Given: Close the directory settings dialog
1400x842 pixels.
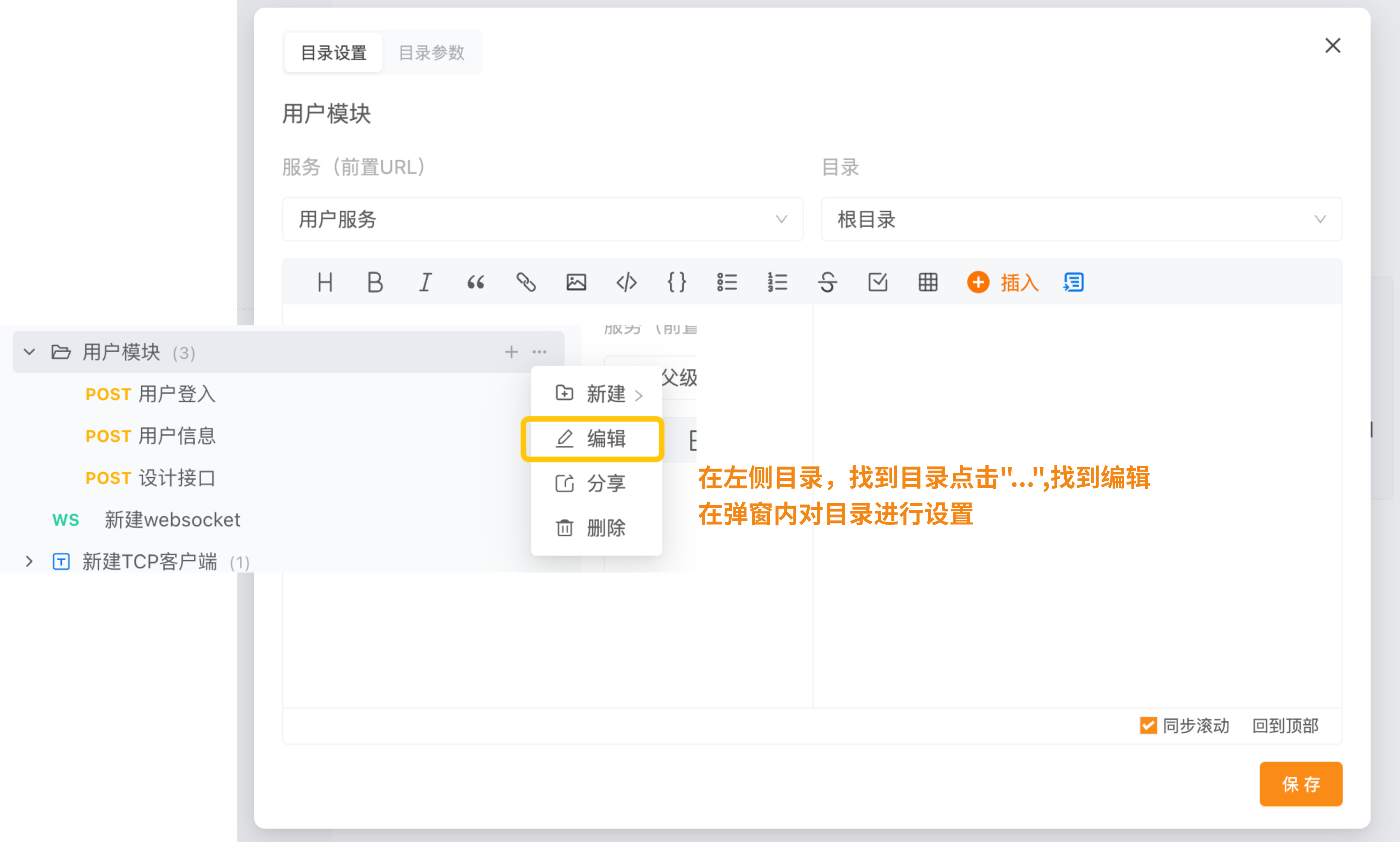Looking at the screenshot, I should (x=1333, y=45).
